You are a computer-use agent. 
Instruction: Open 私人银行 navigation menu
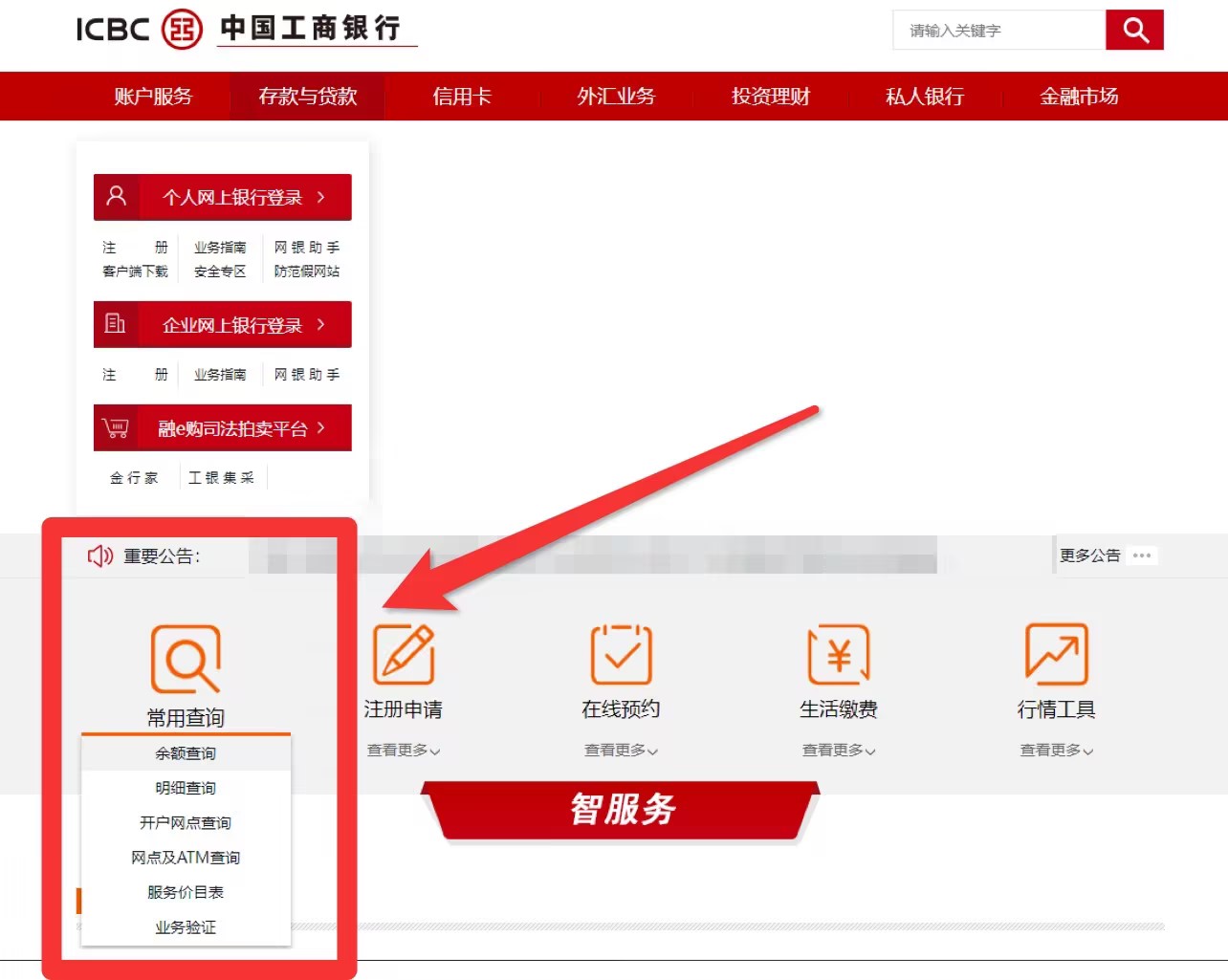[x=925, y=96]
